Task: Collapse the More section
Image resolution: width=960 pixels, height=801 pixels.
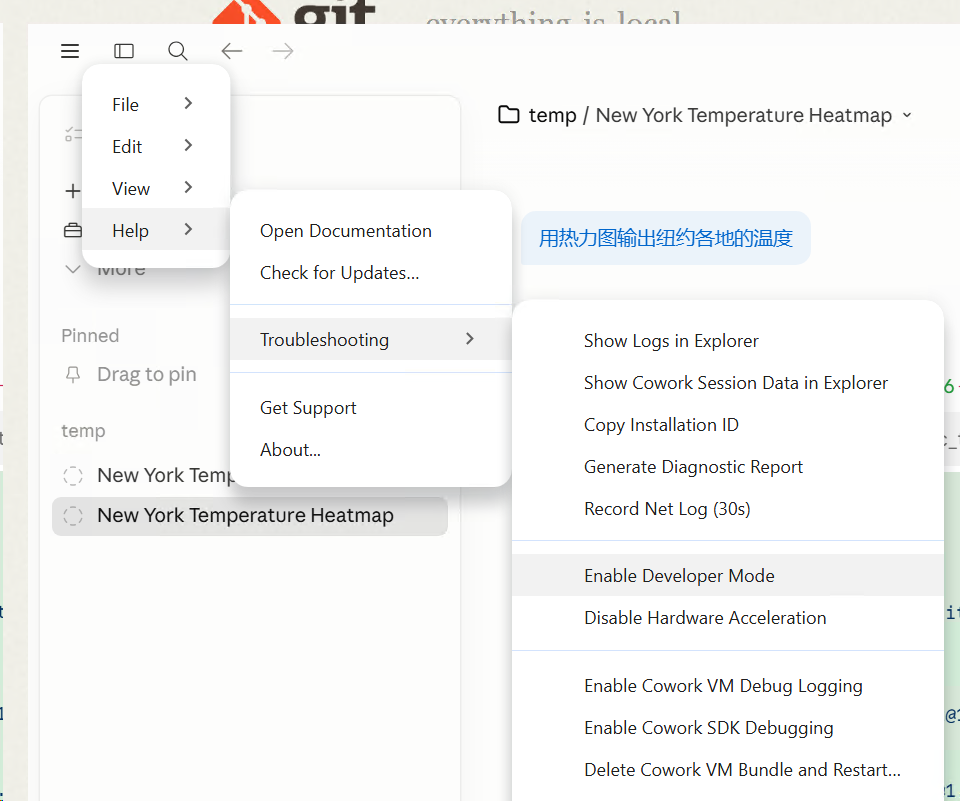Action: [71, 268]
